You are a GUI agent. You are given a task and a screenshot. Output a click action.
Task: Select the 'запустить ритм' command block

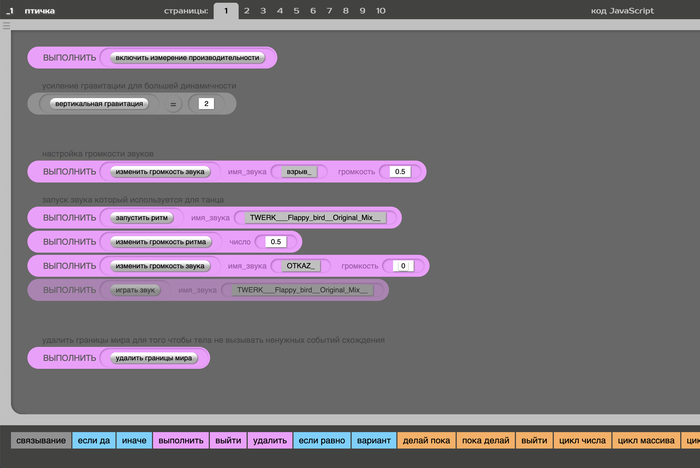pos(144,218)
